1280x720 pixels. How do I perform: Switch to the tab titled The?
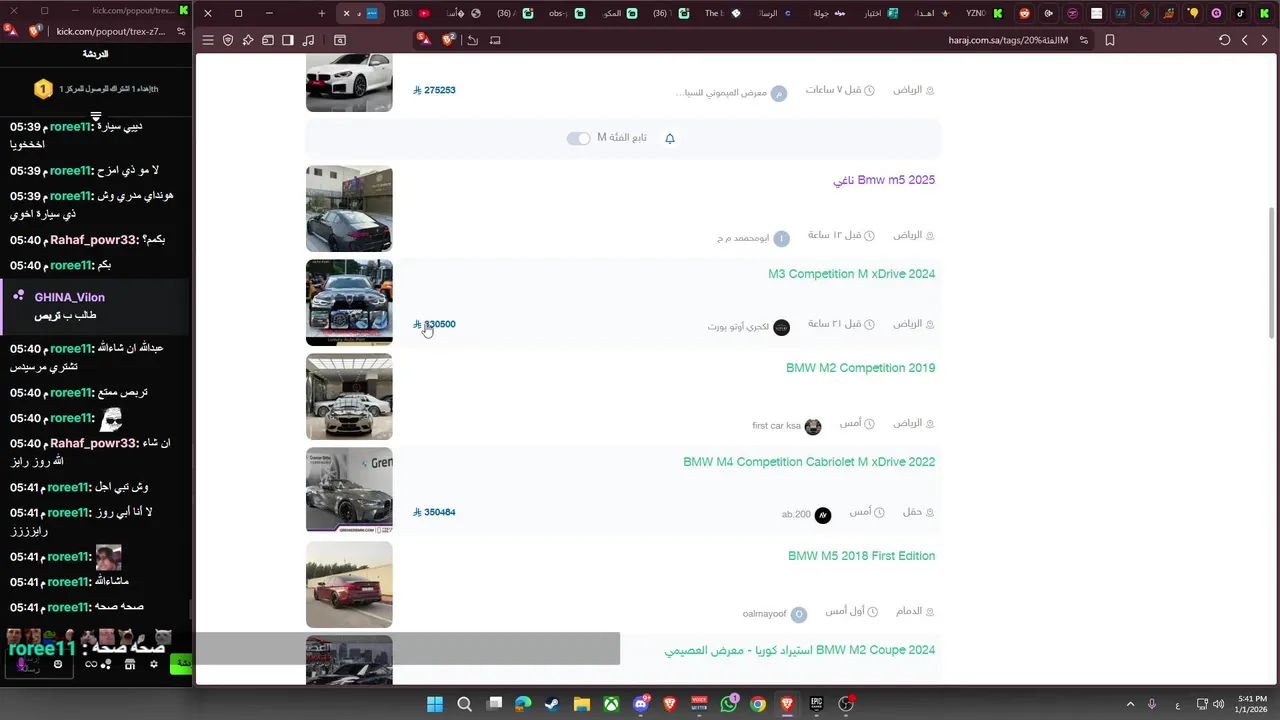pyautogui.click(x=722, y=13)
